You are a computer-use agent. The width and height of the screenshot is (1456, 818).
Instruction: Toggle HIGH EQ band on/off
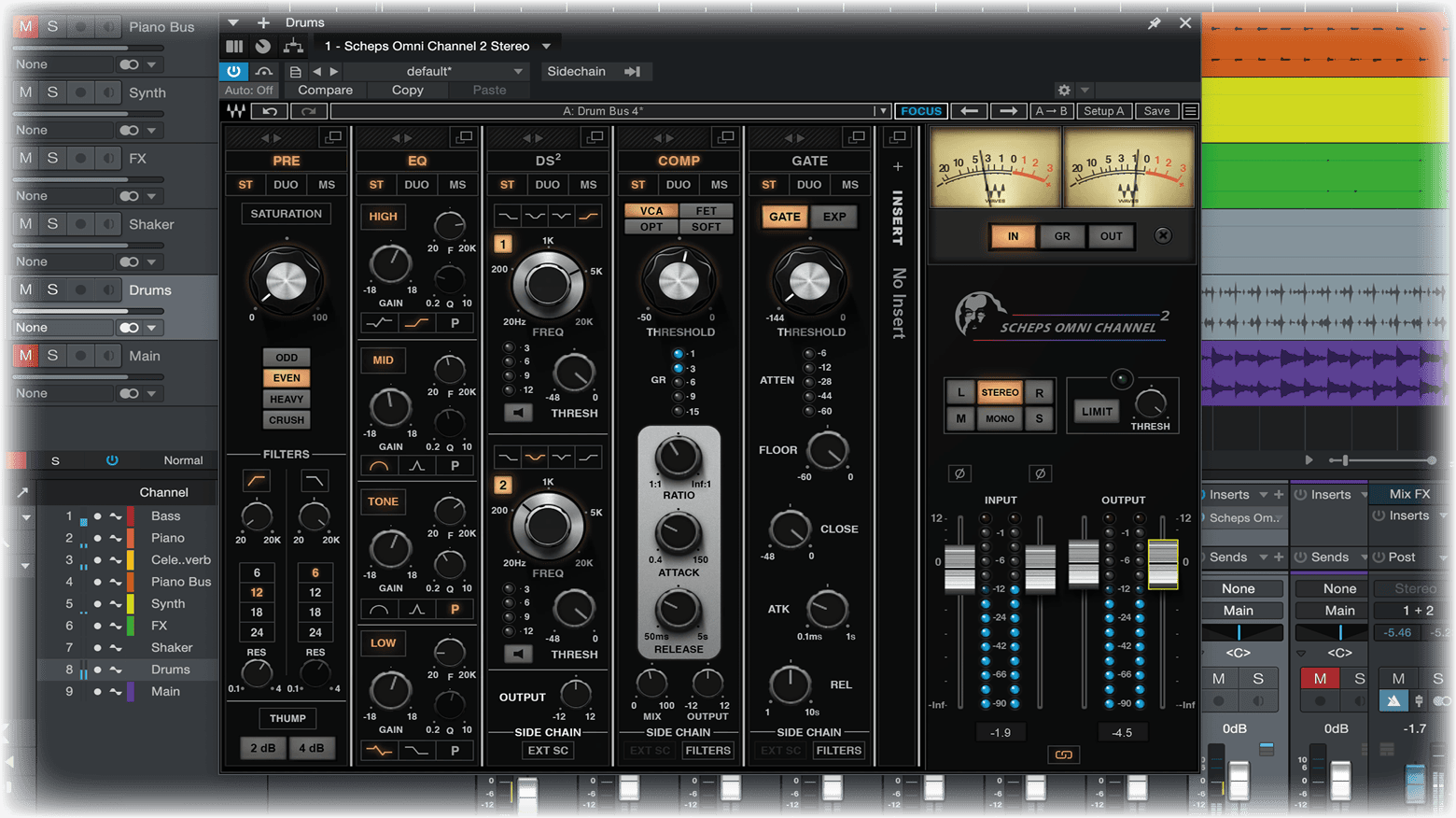click(x=383, y=216)
